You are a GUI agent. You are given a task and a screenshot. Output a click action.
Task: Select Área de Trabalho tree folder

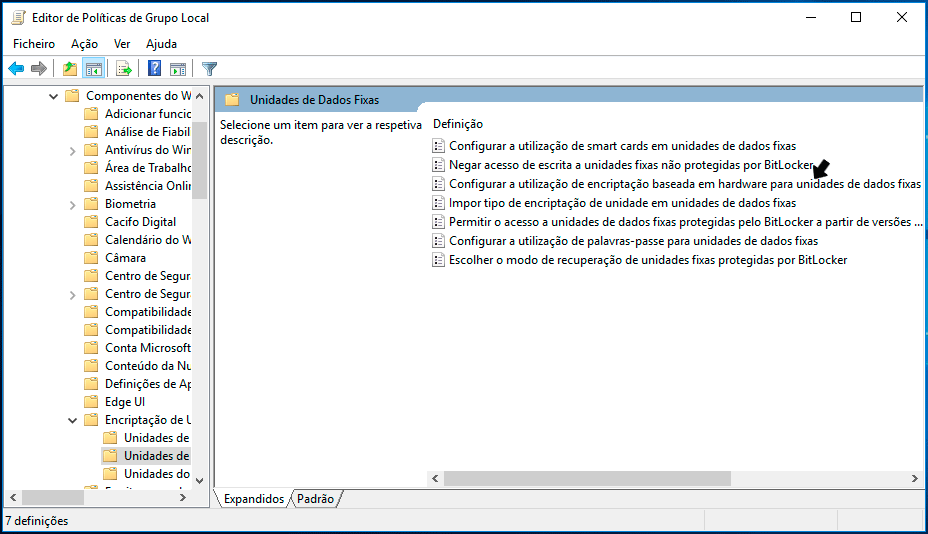pos(148,168)
